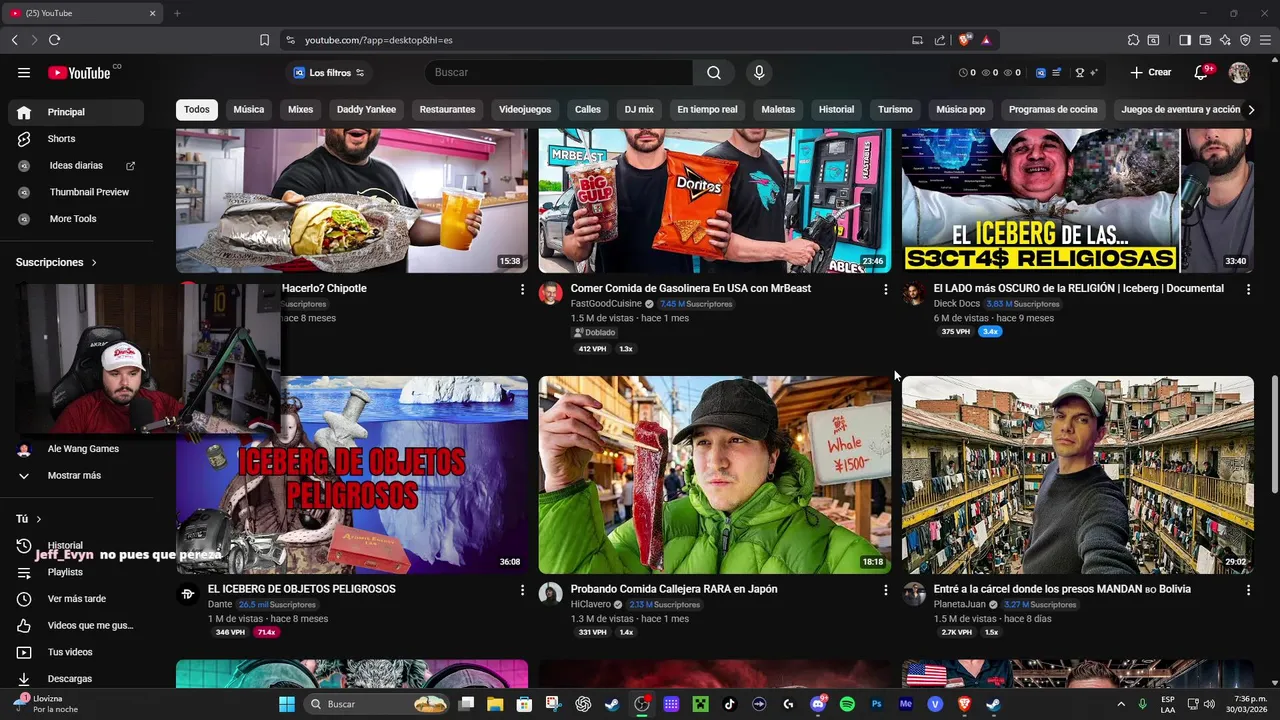This screenshot has height=720, width=1280.
Task: Click the Windows taskbar Buscar box
Action: [375, 704]
